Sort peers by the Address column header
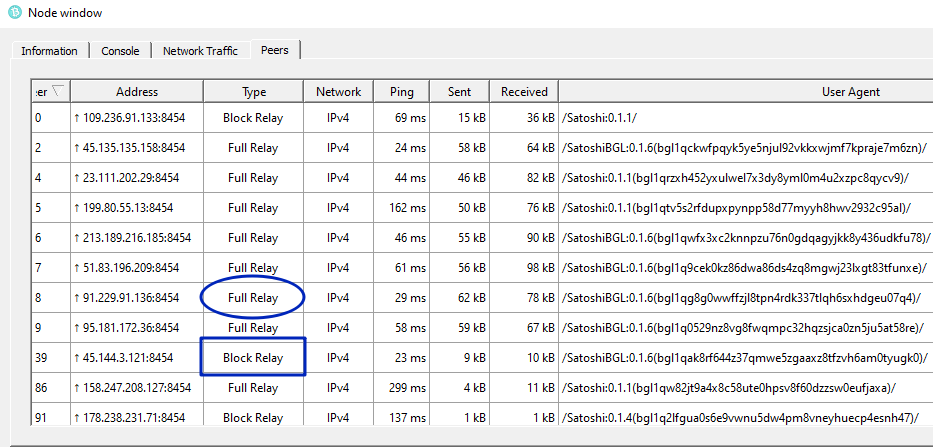 tap(137, 92)
